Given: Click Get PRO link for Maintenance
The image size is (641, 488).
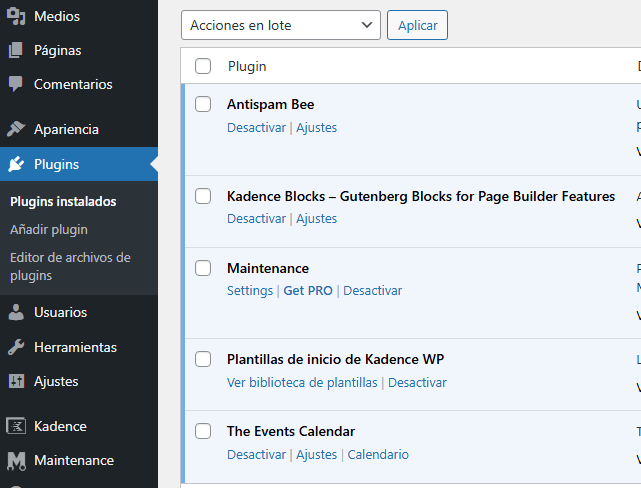Looking at the screenshot, I should 307,291.
